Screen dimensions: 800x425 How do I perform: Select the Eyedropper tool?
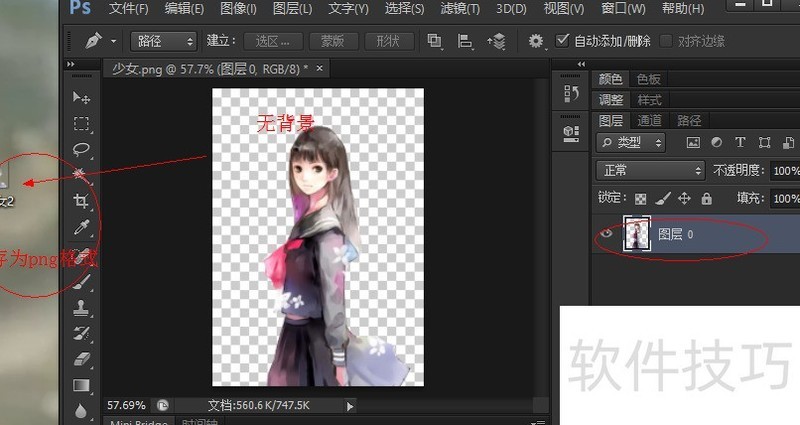(x=82, y=228)
